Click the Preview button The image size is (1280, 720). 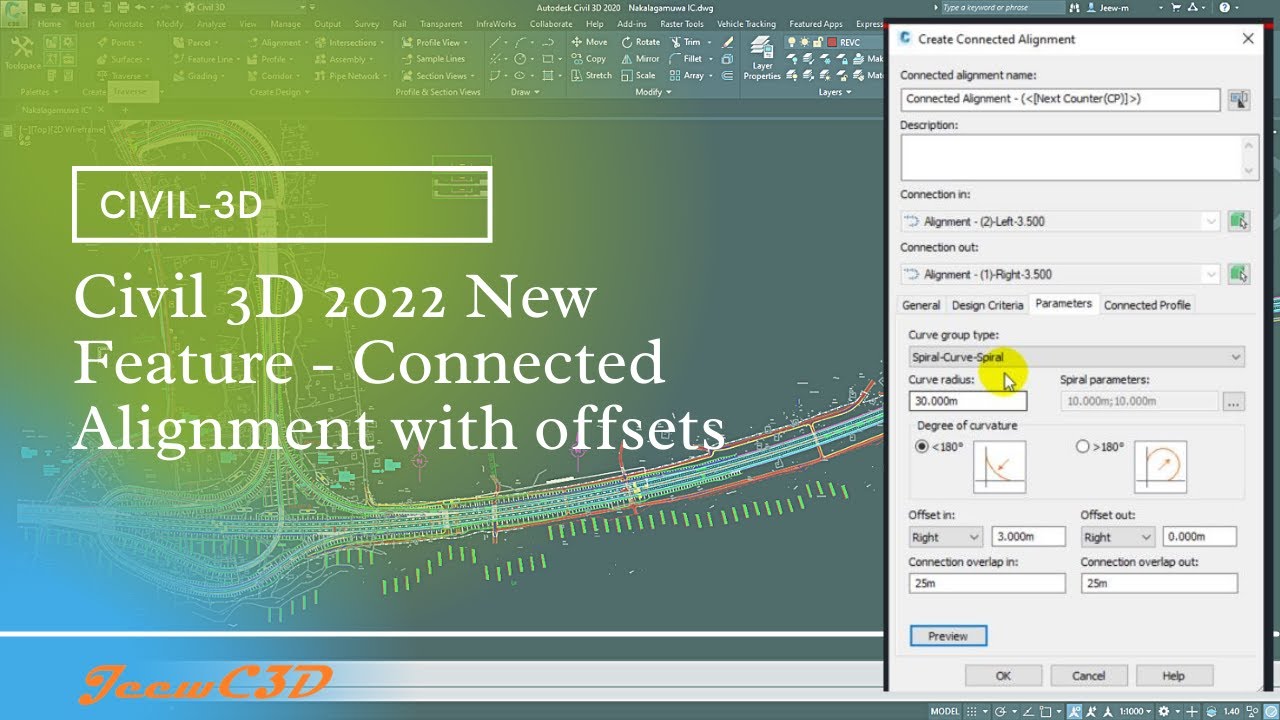(x=948, y=636)
